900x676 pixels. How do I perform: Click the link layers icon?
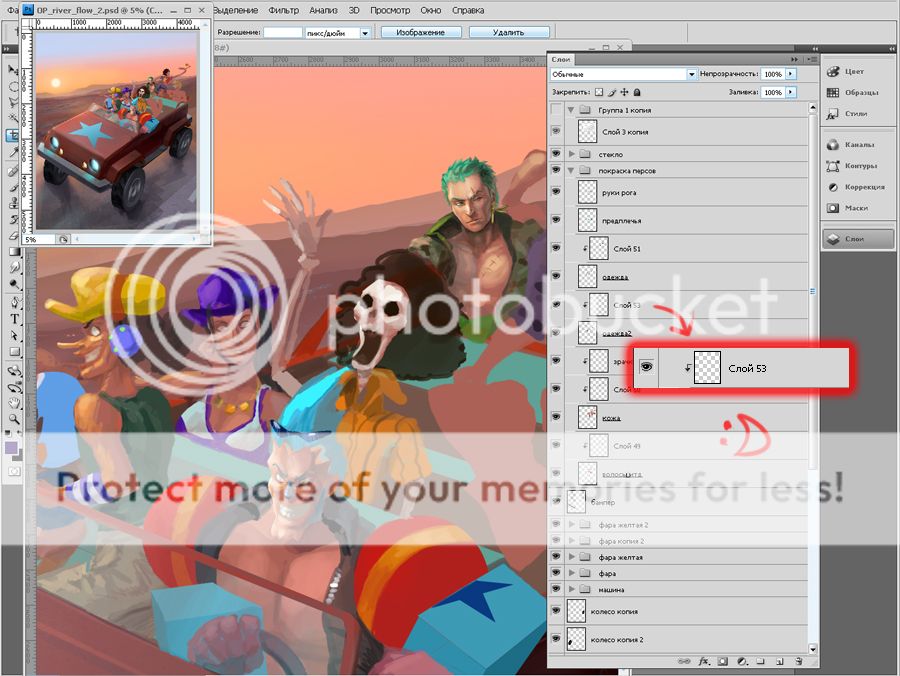pyautogui.click(x=684, y=662)
